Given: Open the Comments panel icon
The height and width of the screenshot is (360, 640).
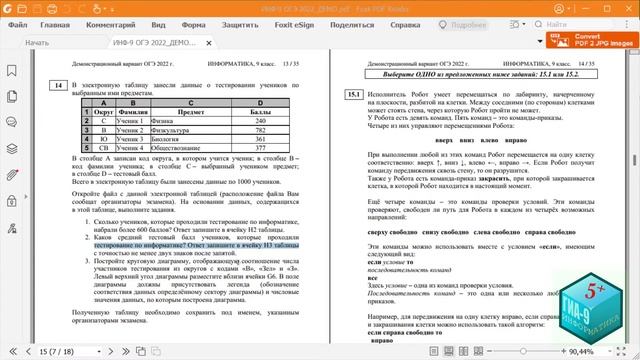Looking at the screenshot, I should (12, 122).
